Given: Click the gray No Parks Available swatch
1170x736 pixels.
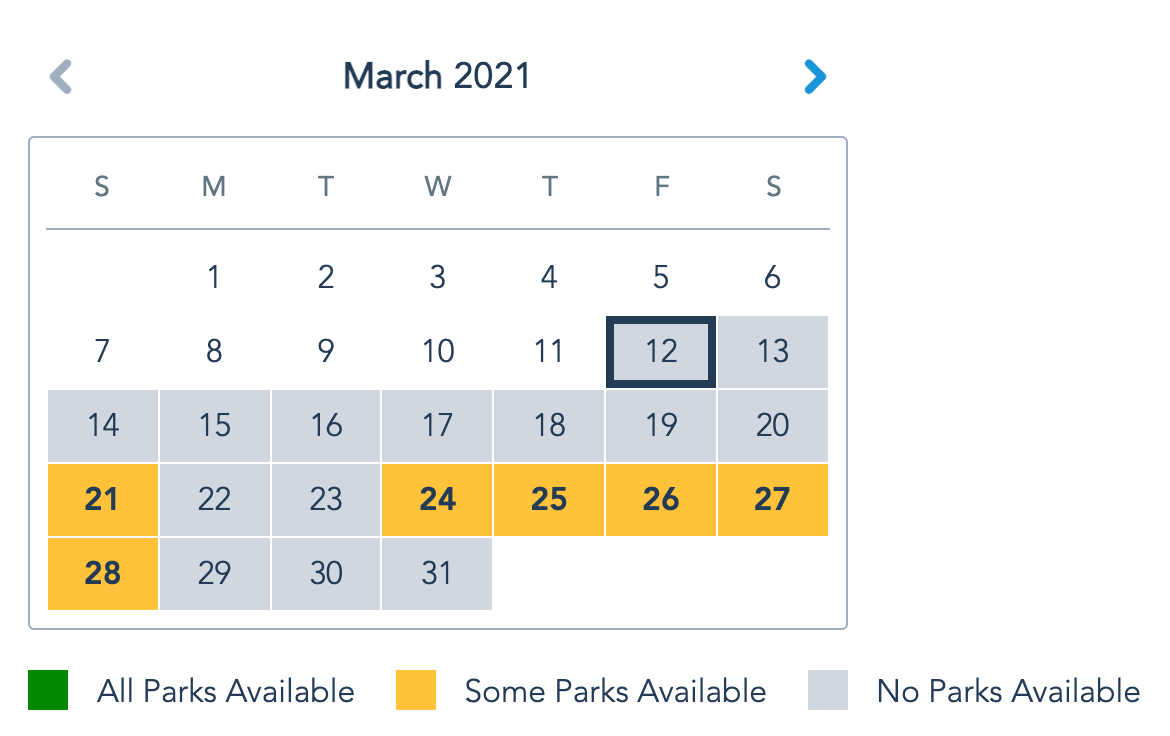Looking at the screenshot, I should pos(828,690).
